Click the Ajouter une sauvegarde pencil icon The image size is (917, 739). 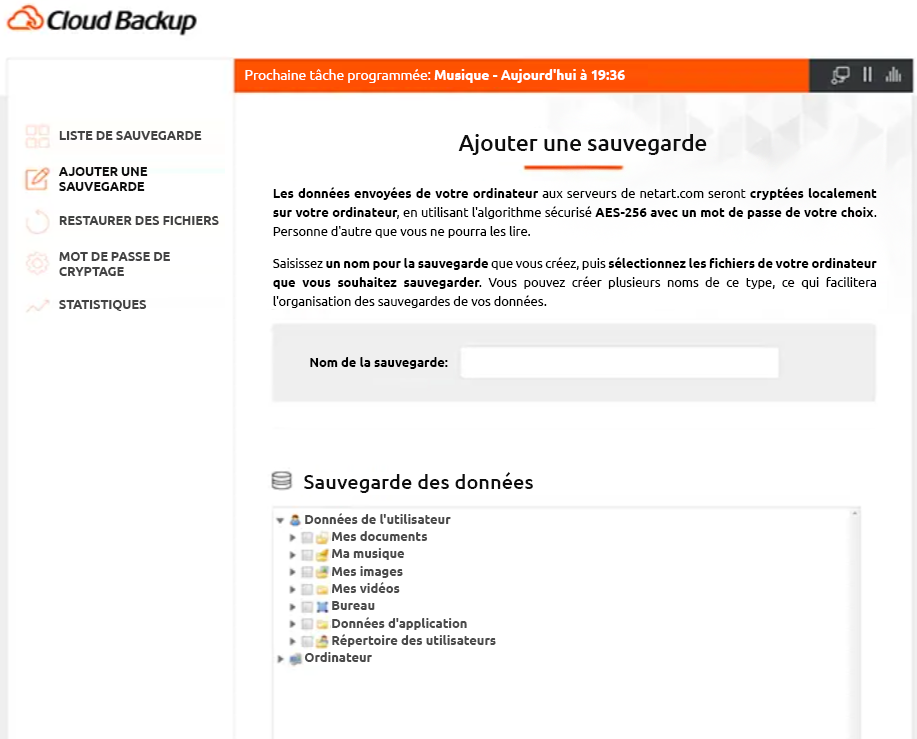[37, 178]
